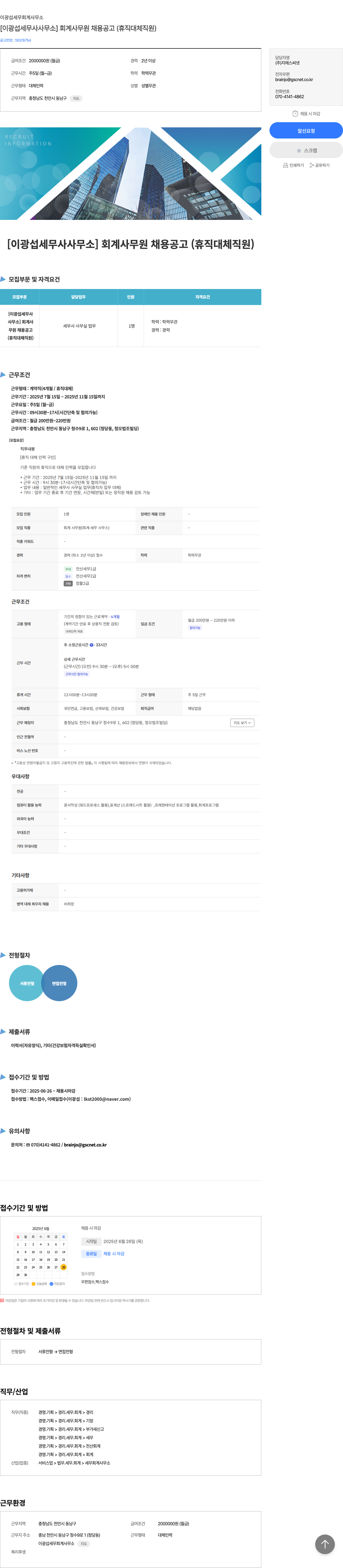Click the 채용 시 마감 blue text beside 종료일
The width and height of the screenshot is (343, 1568).
[114, 1254]
